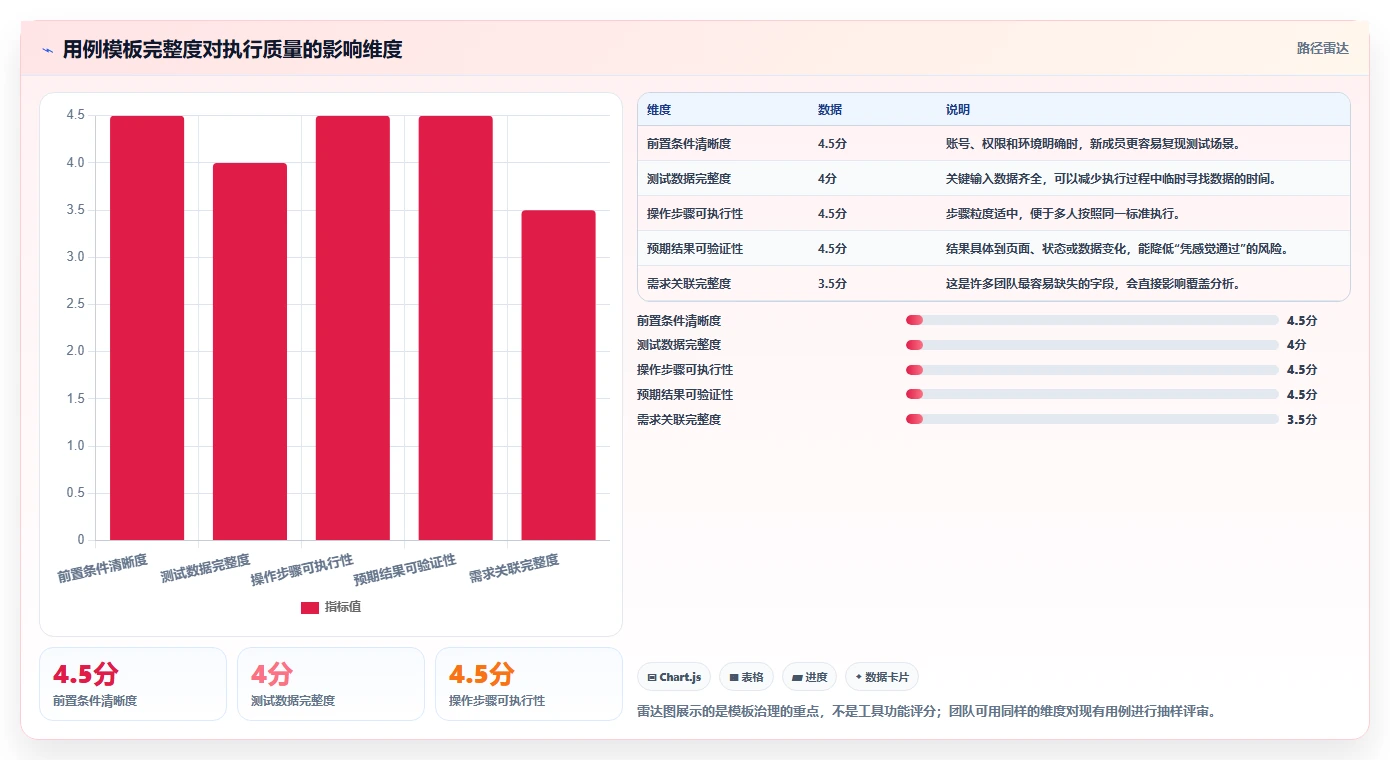Click the 4分 测试数据完整度 data card
This screenshot has height=760, width=1390.
pyautogui.click(x=331, y=684)
